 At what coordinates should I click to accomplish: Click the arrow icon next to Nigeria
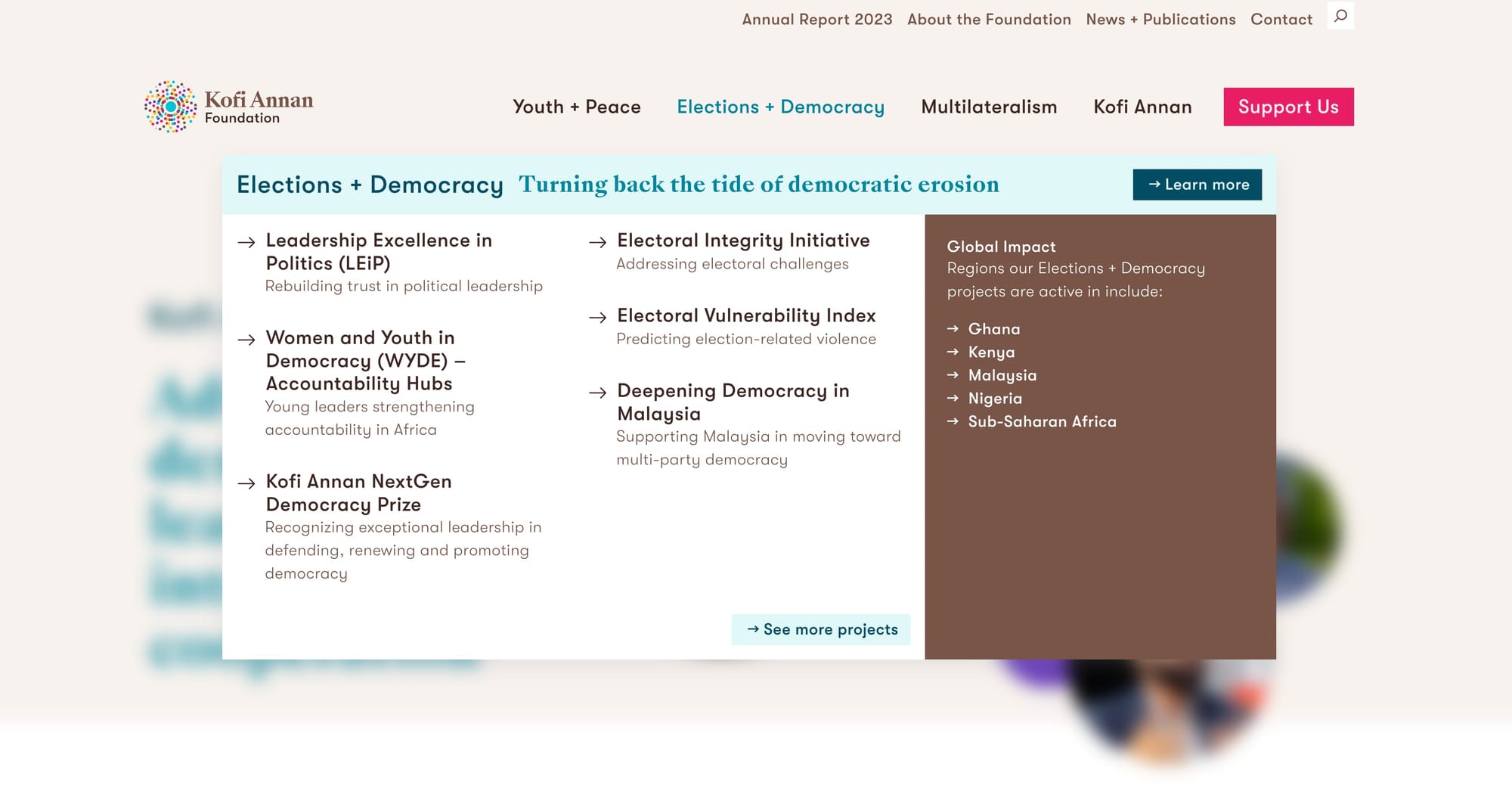tap(953, 398)
